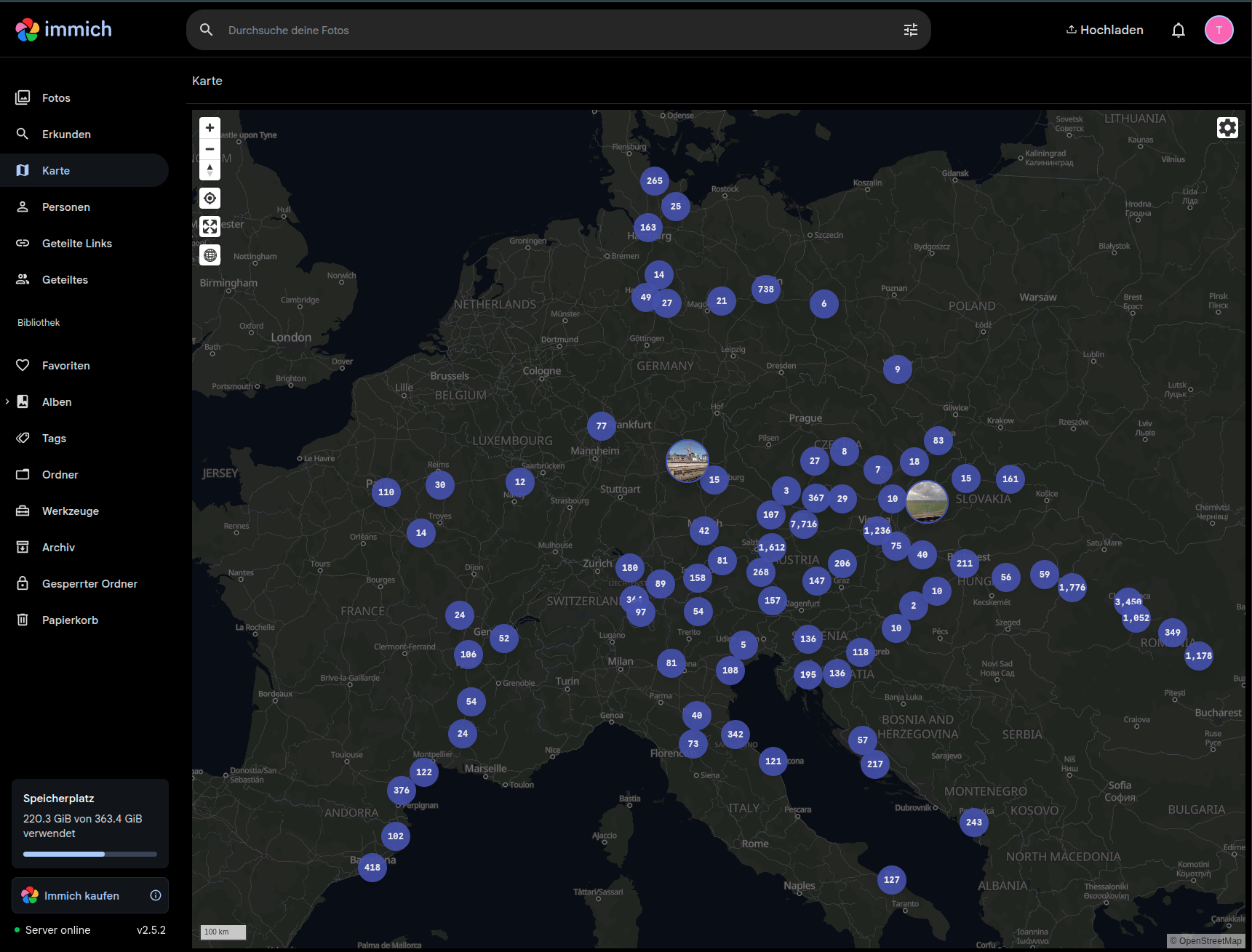
Task: Toggle the globe projection button
Action: (x=210, y=255)
